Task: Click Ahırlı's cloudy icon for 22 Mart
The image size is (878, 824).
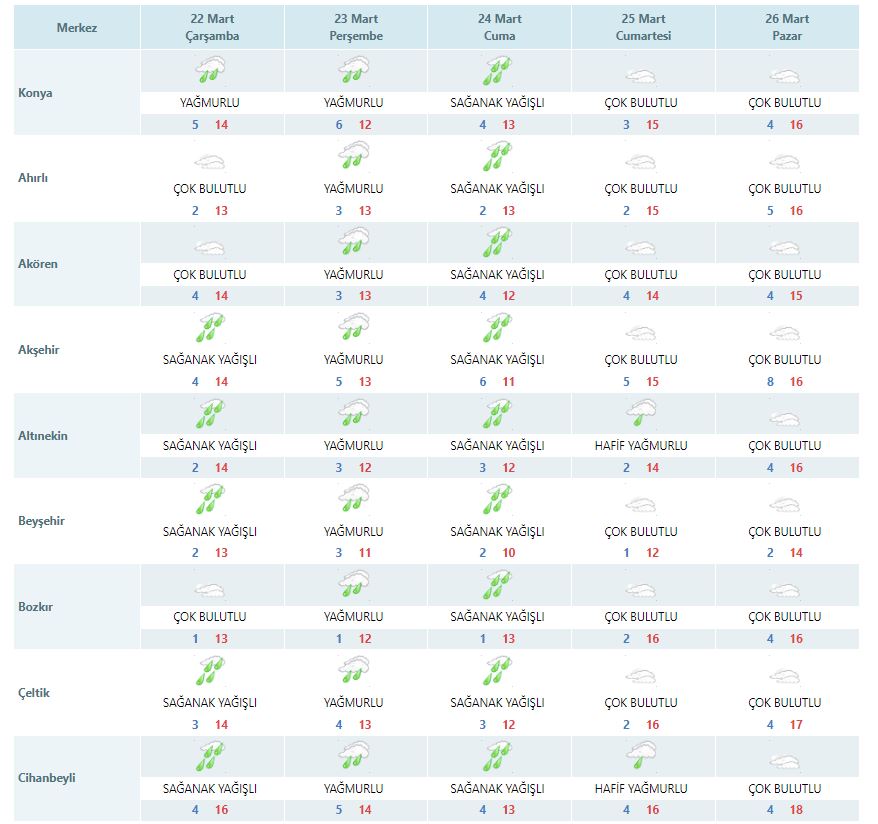Action: coord(211,161)
